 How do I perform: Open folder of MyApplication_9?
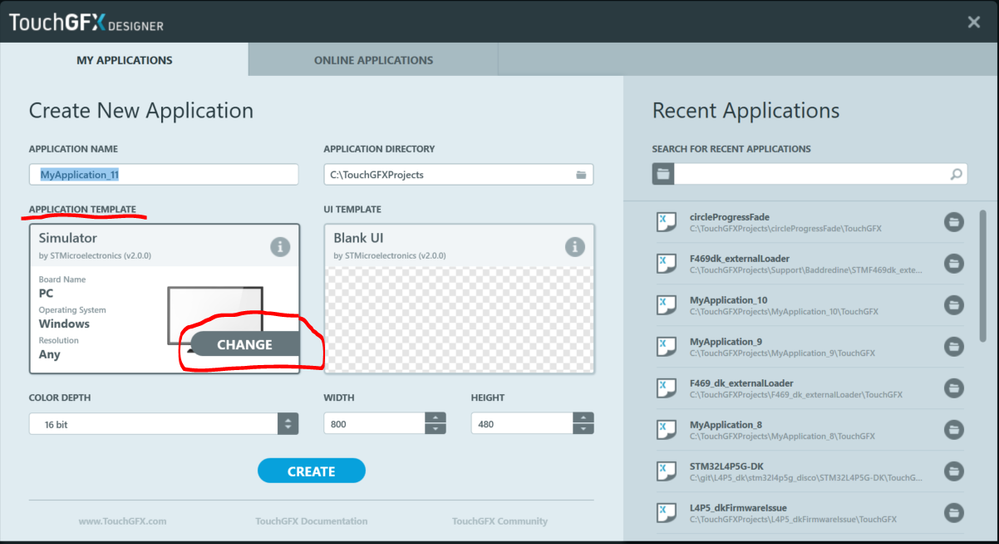(x=954, y=347)
